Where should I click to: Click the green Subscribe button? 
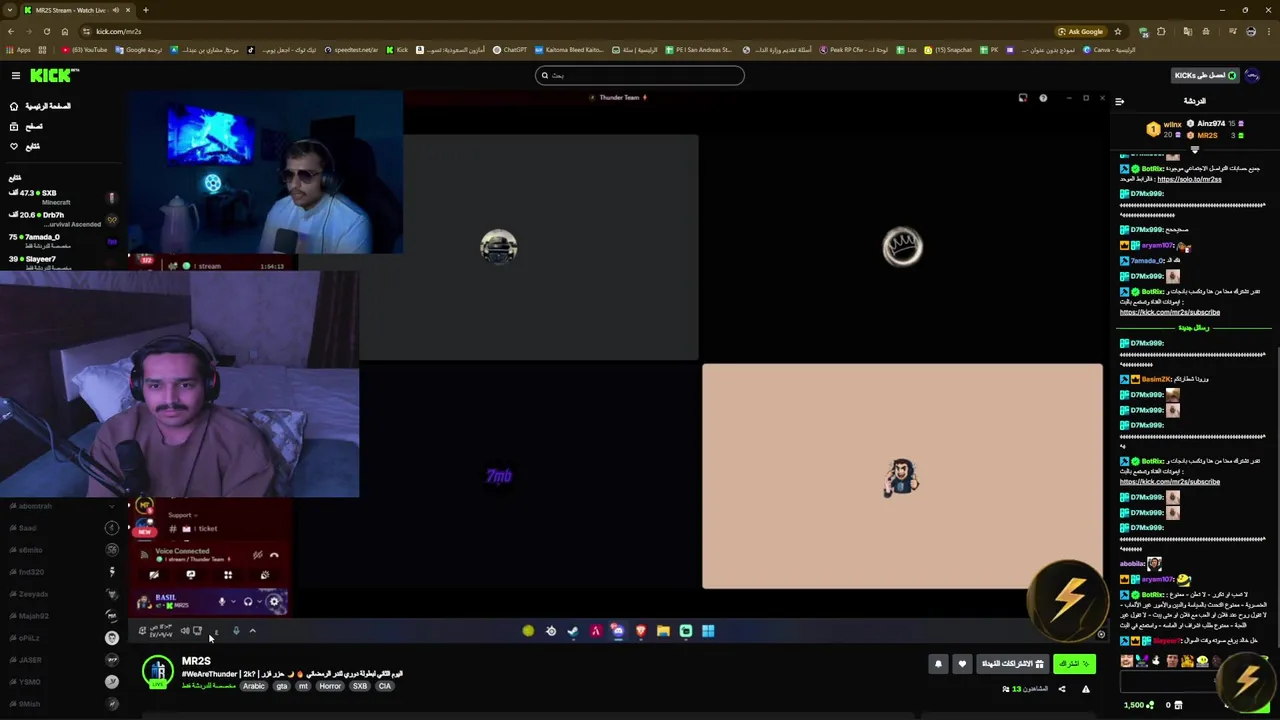pos(1074,664)
